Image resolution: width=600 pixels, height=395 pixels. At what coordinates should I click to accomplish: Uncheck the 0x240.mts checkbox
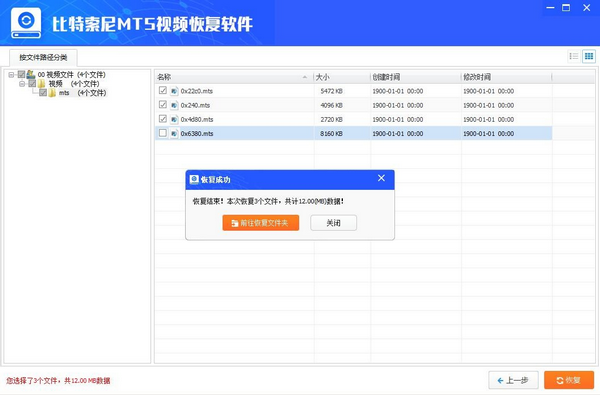pyautogui.click(x=163, y=104)
